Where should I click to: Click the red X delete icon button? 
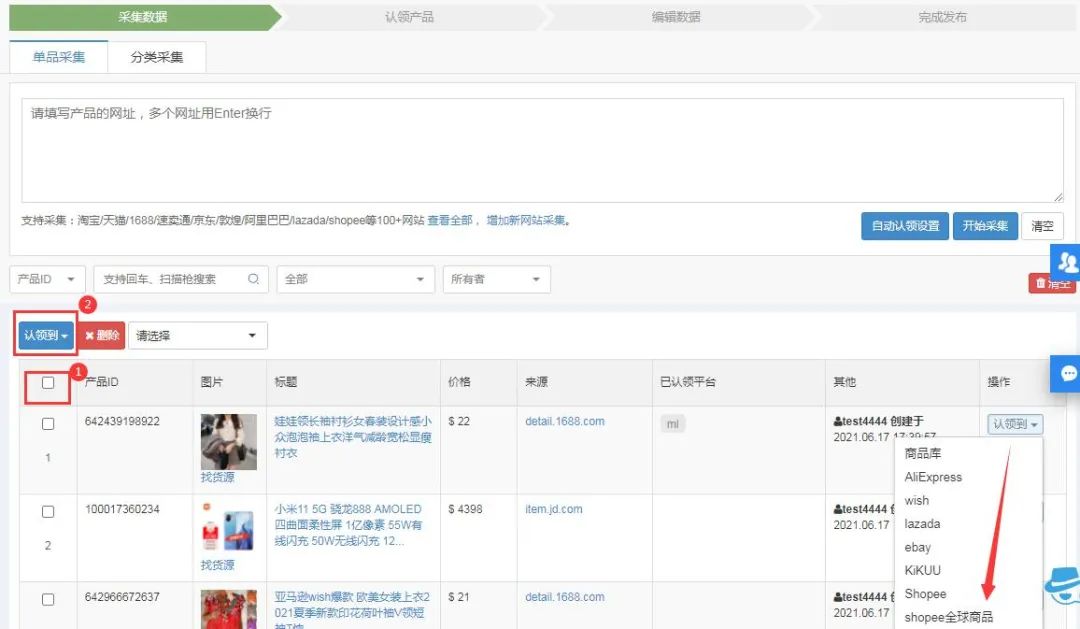[x=101, y=335]
